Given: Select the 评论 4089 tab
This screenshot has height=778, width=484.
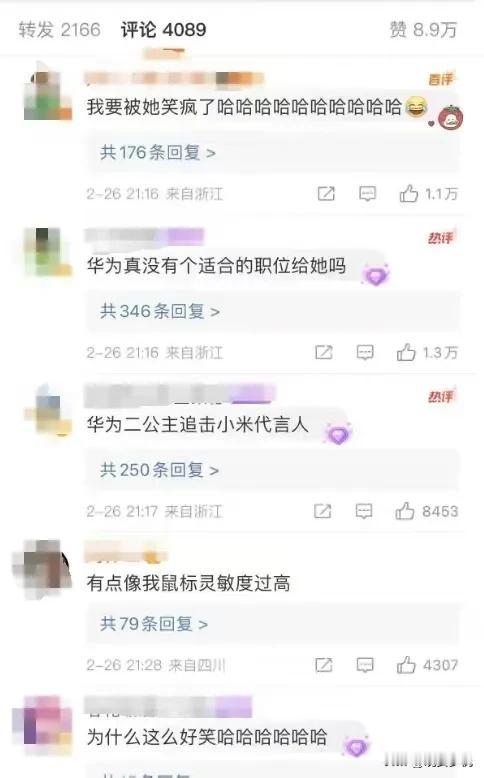Looking at the screenshot, I should point(163,30).
